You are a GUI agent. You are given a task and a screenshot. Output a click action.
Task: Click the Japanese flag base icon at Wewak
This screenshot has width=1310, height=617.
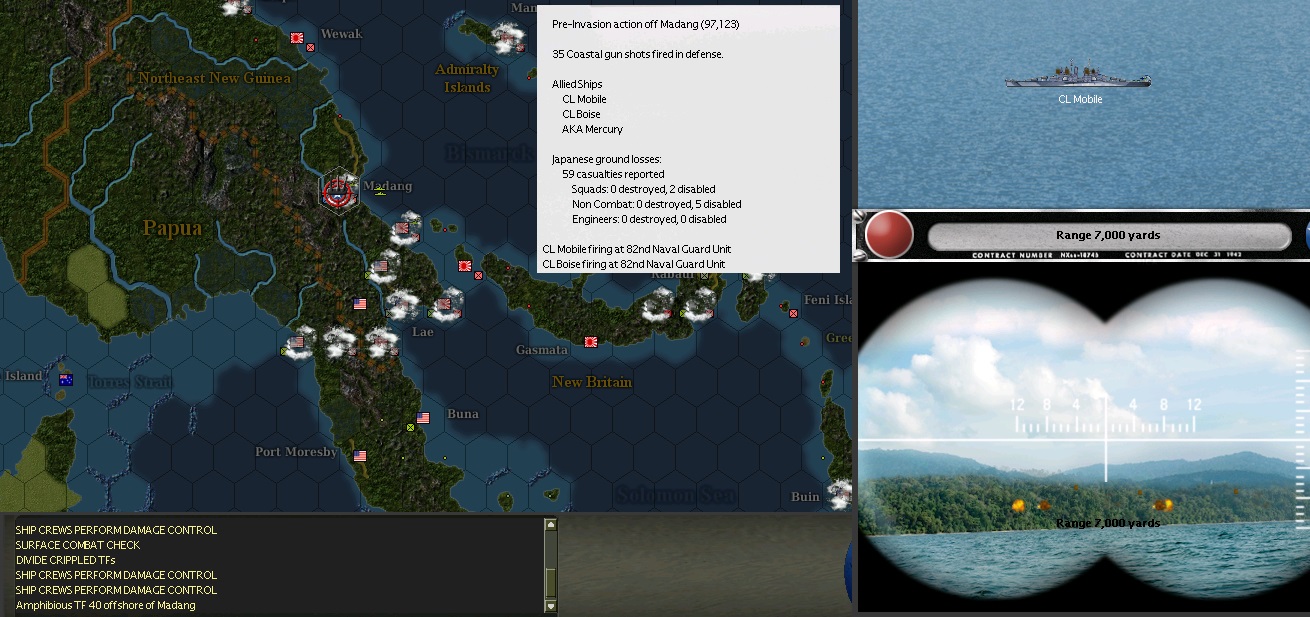tap(296, 38)
